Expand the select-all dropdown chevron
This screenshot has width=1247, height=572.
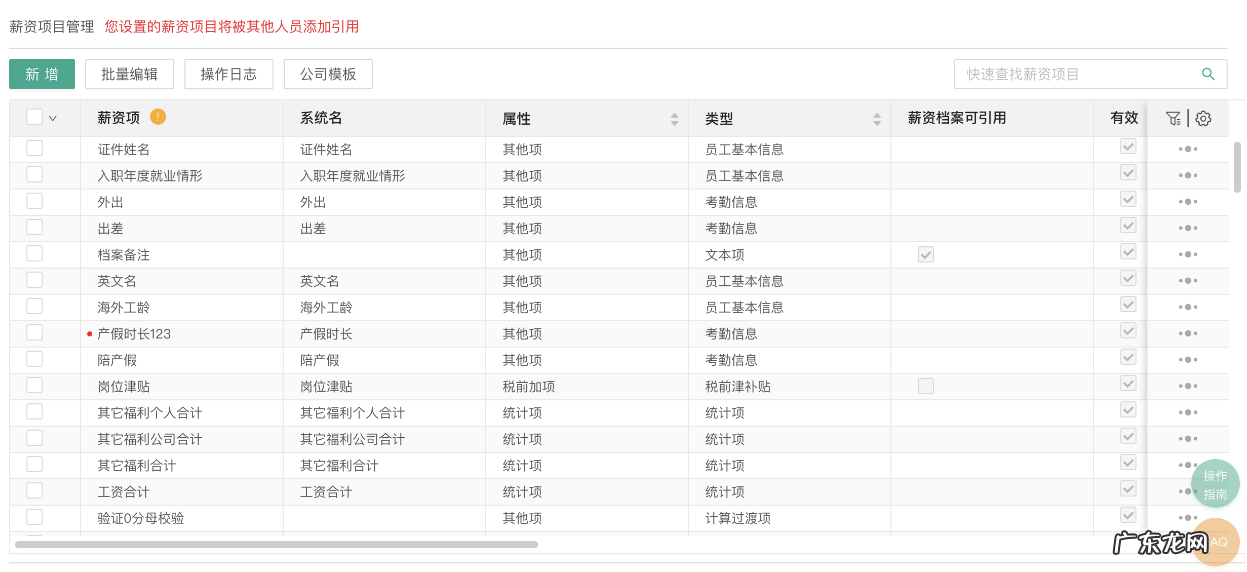click(x=53, y=118)
